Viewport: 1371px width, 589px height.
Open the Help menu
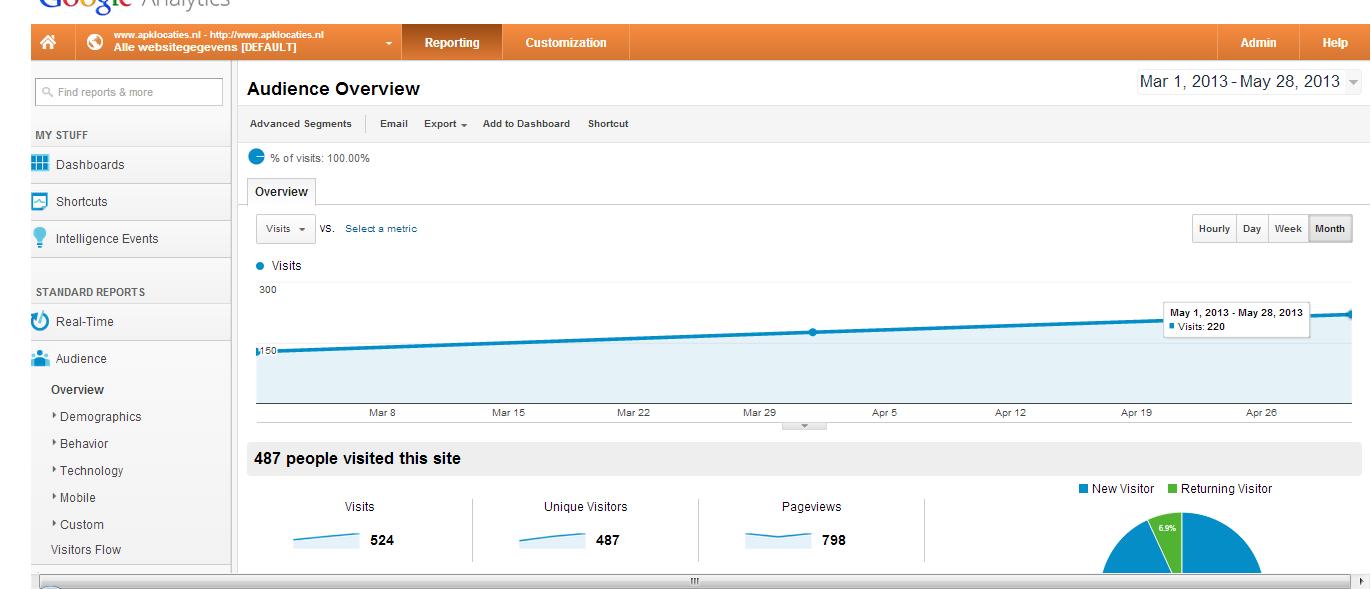(x=1335, y=43)
